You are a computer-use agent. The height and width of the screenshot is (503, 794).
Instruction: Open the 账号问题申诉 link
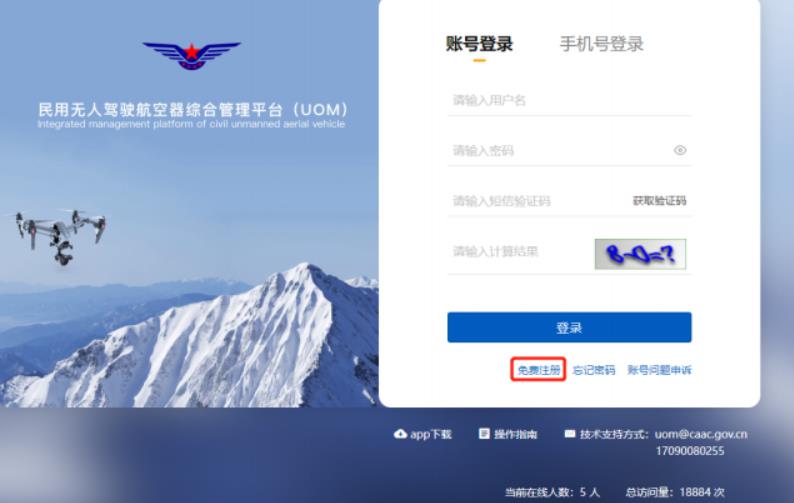coord(659,370)
